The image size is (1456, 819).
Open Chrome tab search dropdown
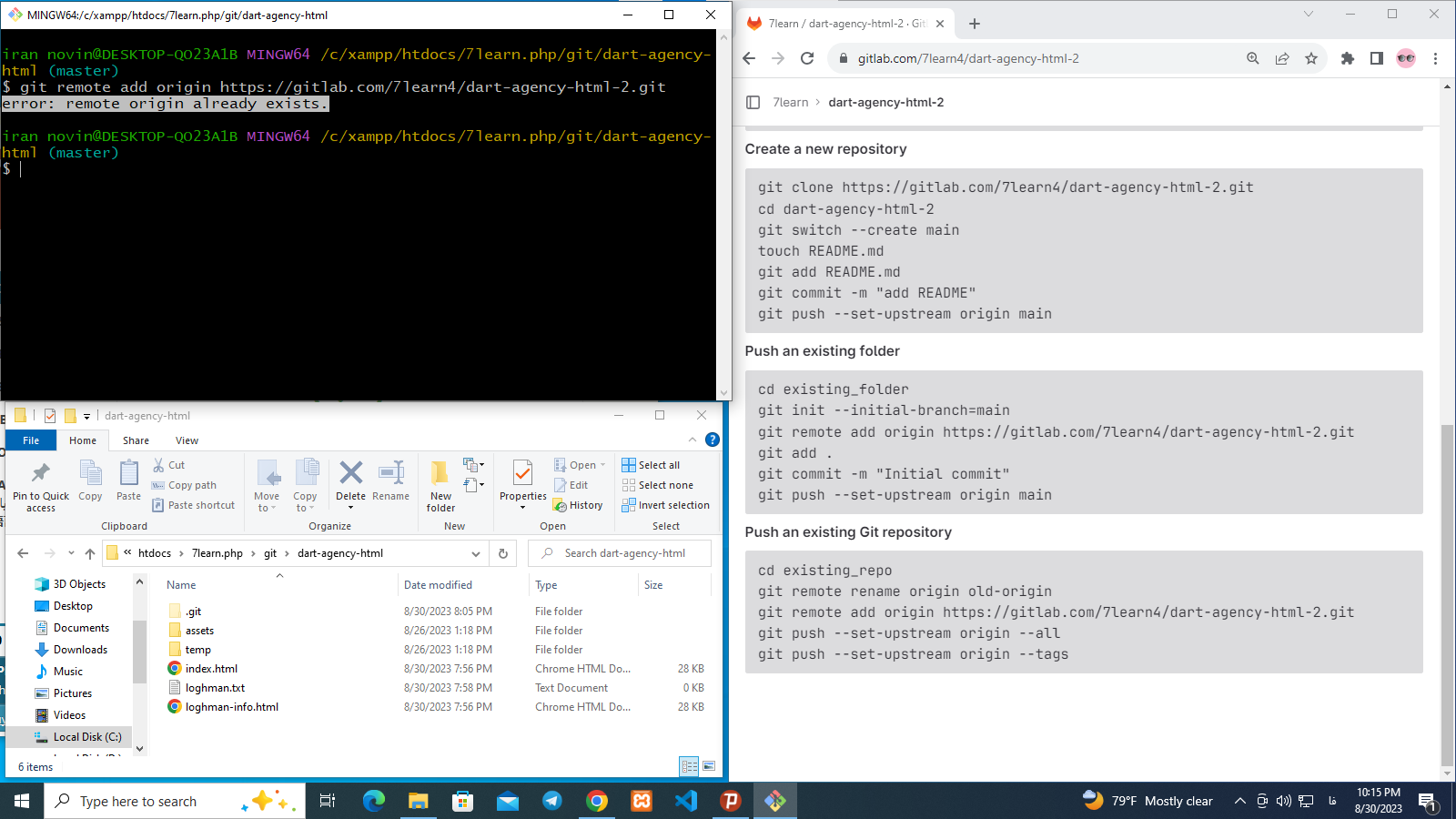[x=1309, y=14]
